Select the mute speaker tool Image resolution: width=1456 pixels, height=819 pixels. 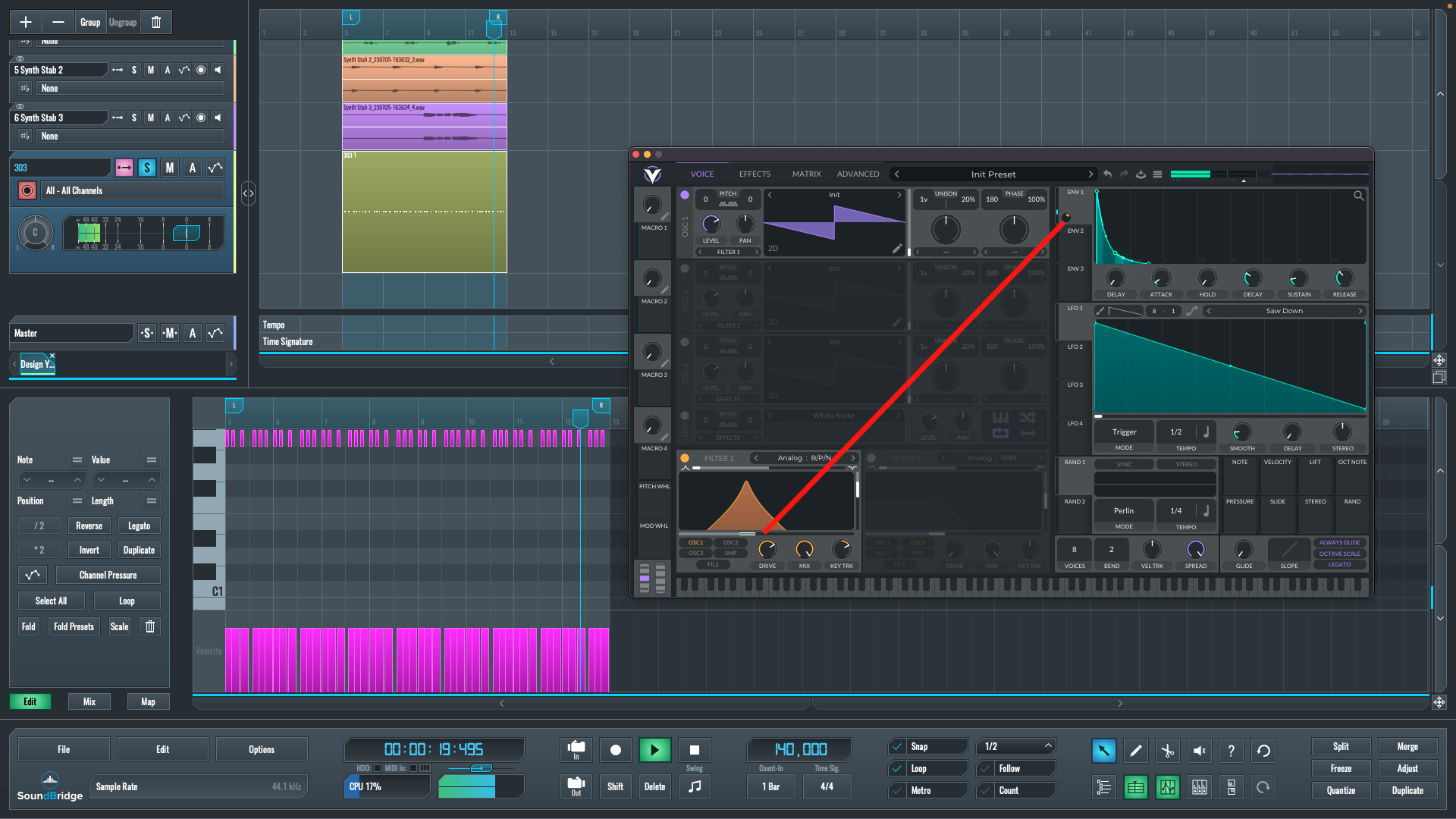1199,751
